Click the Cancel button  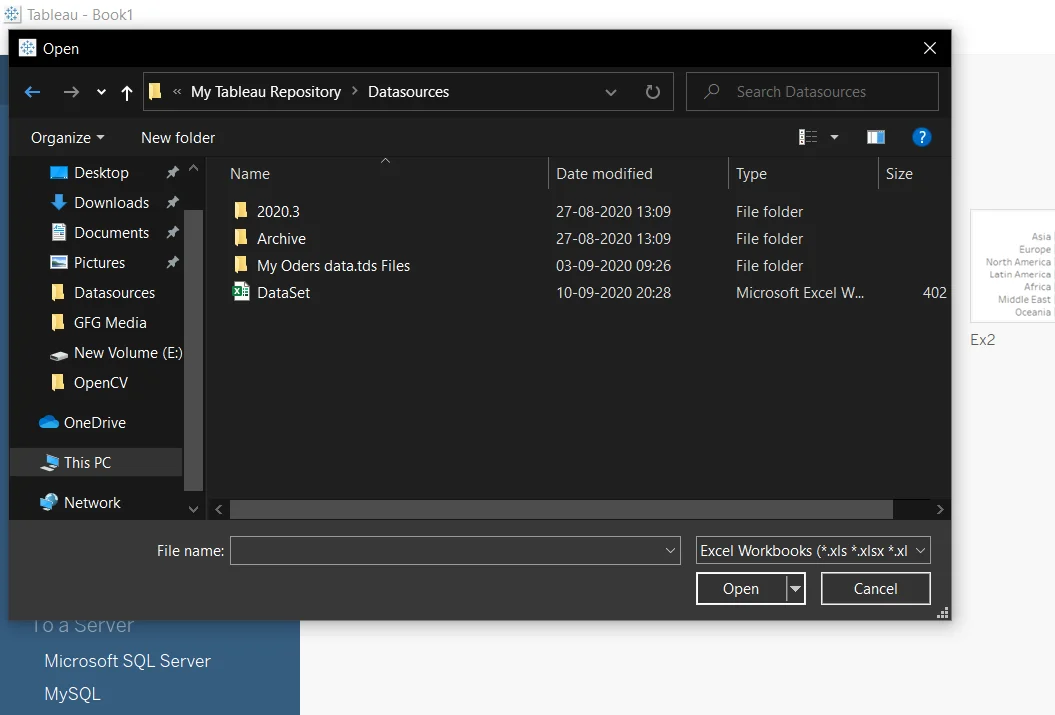click(875, 589)
